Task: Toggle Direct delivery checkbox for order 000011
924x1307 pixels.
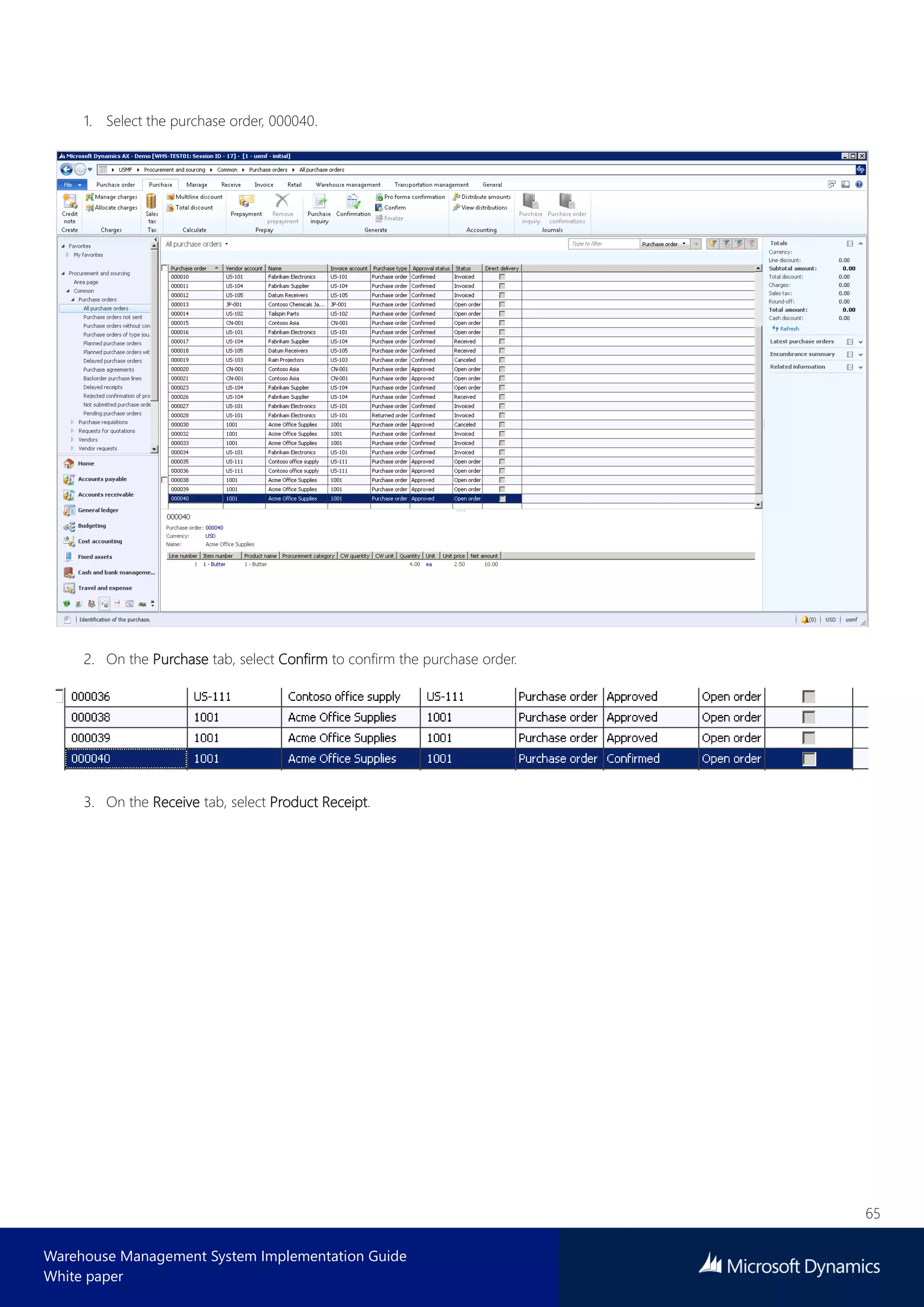Action: (502, 286)
